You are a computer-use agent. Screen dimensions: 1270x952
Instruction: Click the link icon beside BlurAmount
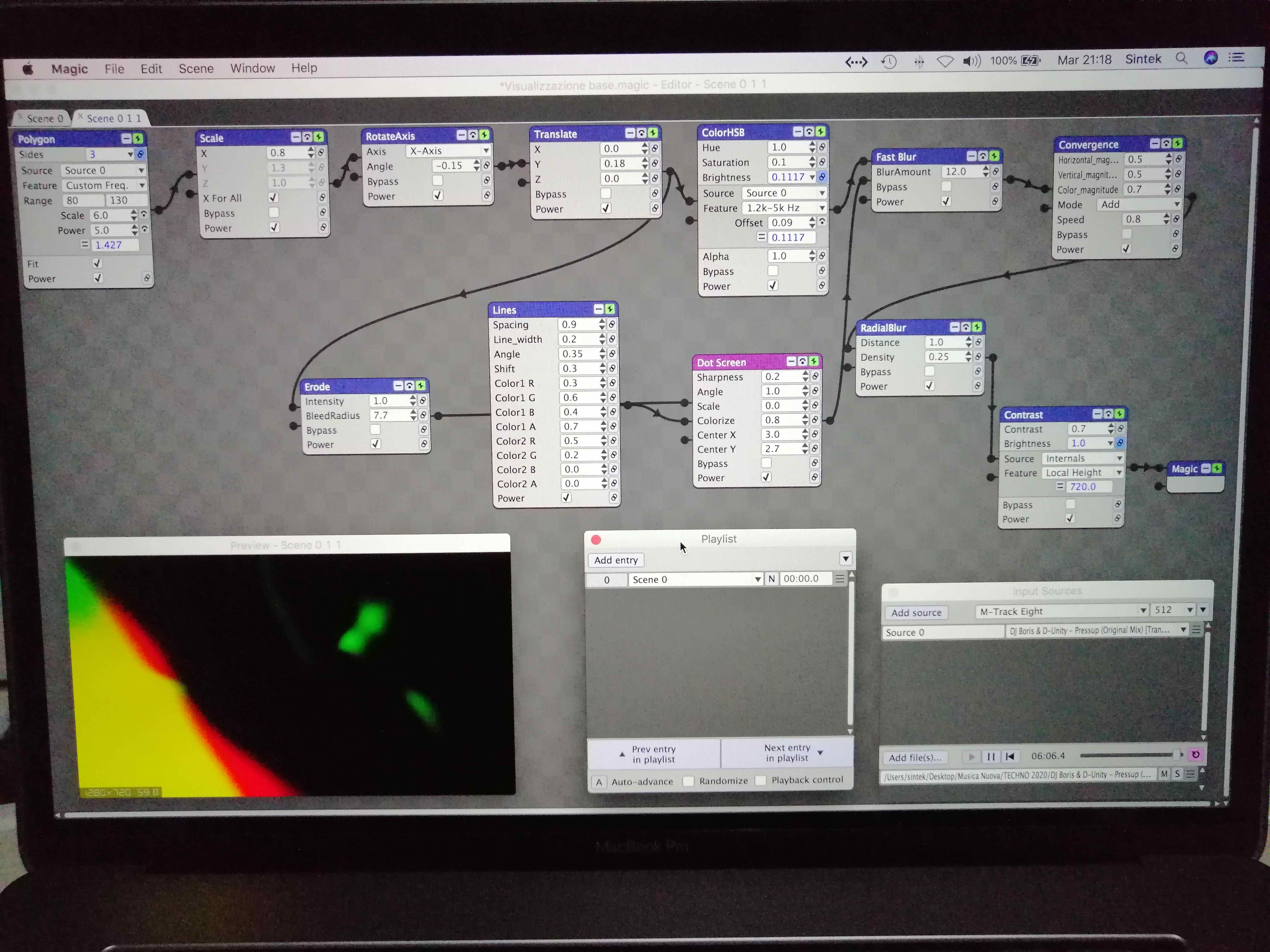[x=996, y=171]
